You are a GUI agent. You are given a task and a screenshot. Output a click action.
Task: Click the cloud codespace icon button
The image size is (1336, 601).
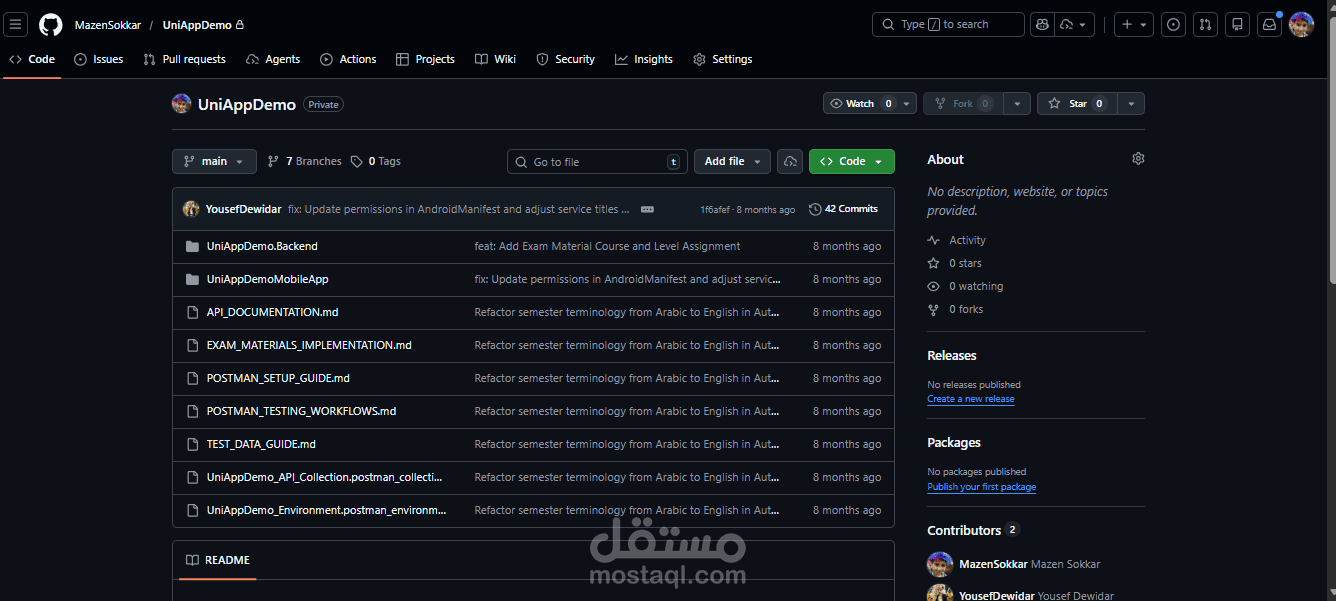click(790, 161)
